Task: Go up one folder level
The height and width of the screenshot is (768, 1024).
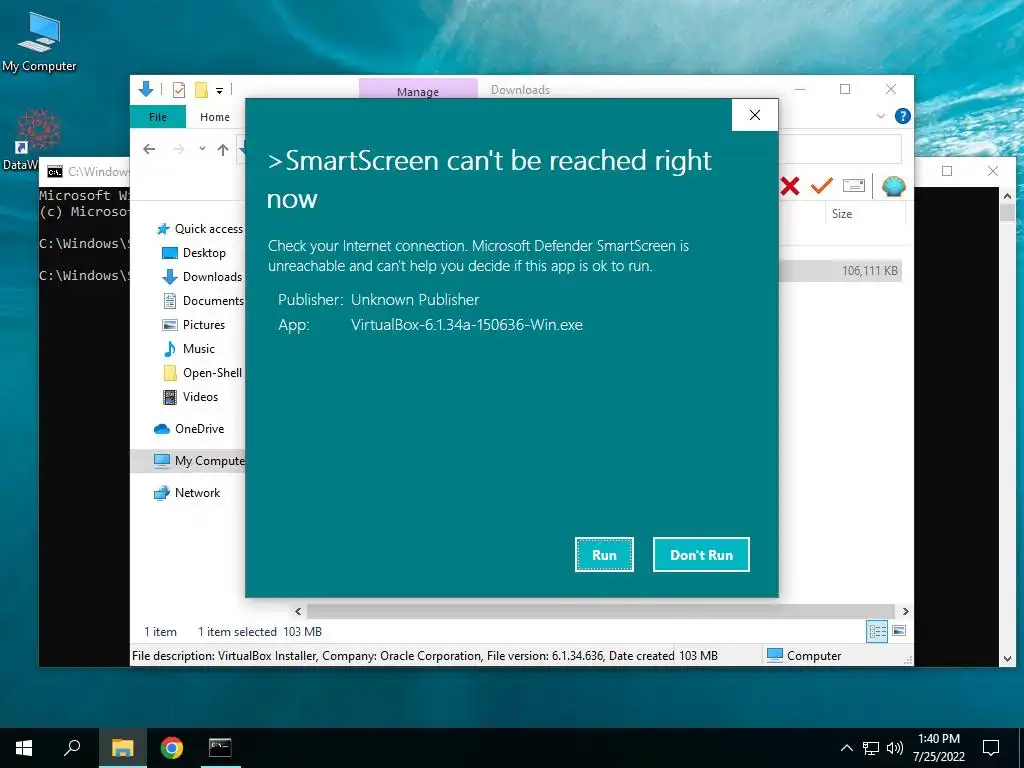Action: [x=223, y=150]
